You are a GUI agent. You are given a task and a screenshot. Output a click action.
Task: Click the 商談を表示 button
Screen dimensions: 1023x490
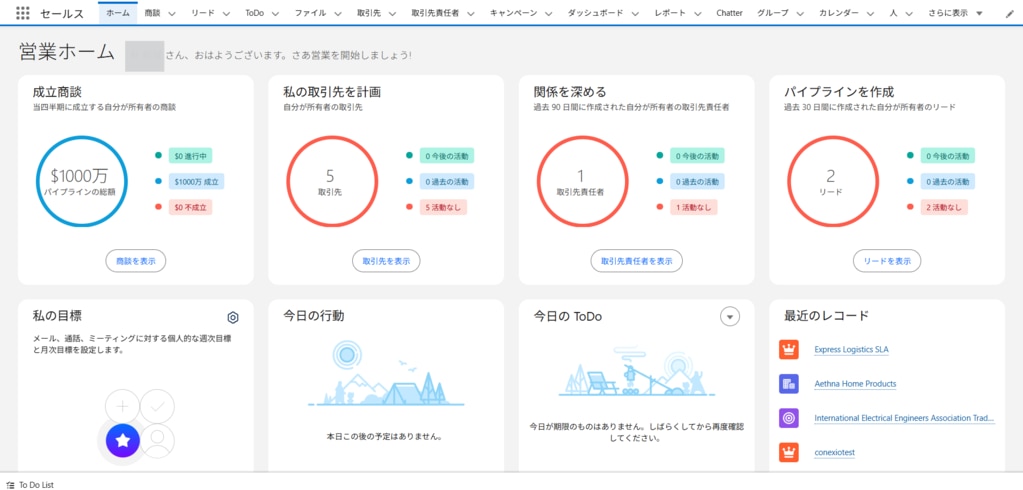pos(136,261)
